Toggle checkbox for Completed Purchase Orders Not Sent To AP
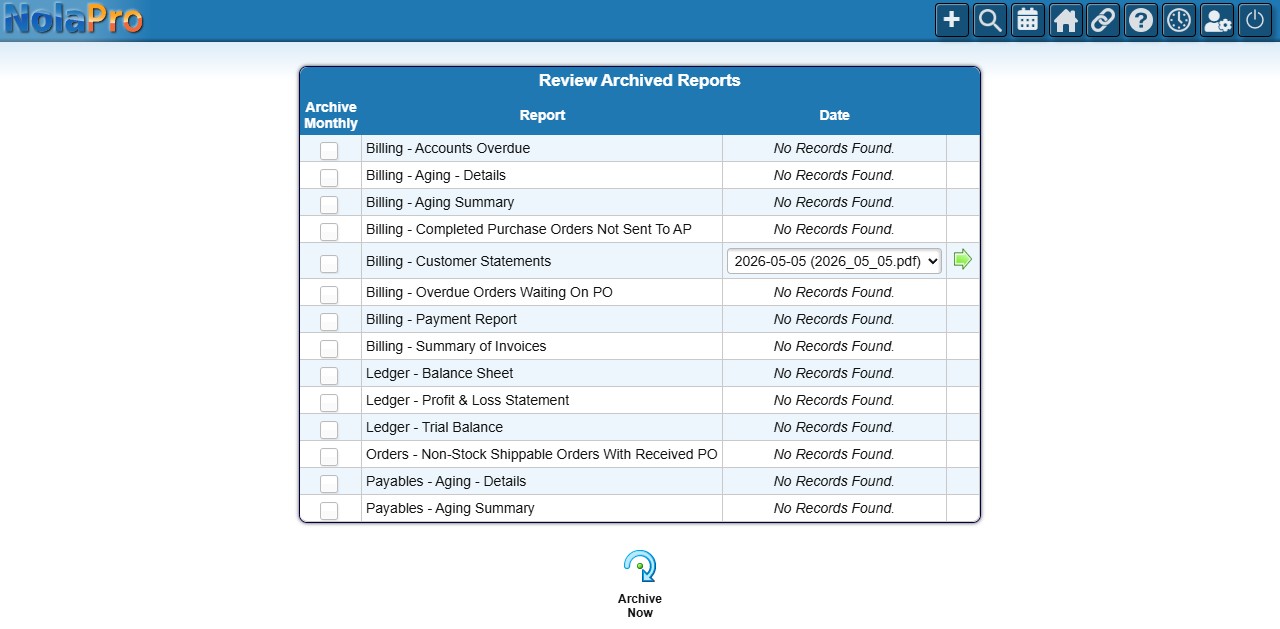 click(329, 232)
